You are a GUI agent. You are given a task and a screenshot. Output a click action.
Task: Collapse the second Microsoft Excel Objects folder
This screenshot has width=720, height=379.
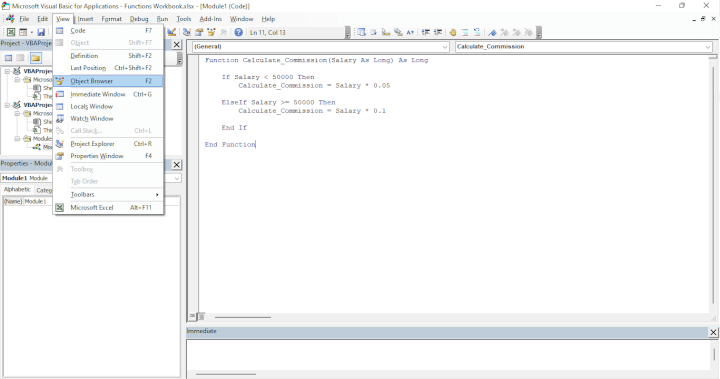(x=17, y=113)
